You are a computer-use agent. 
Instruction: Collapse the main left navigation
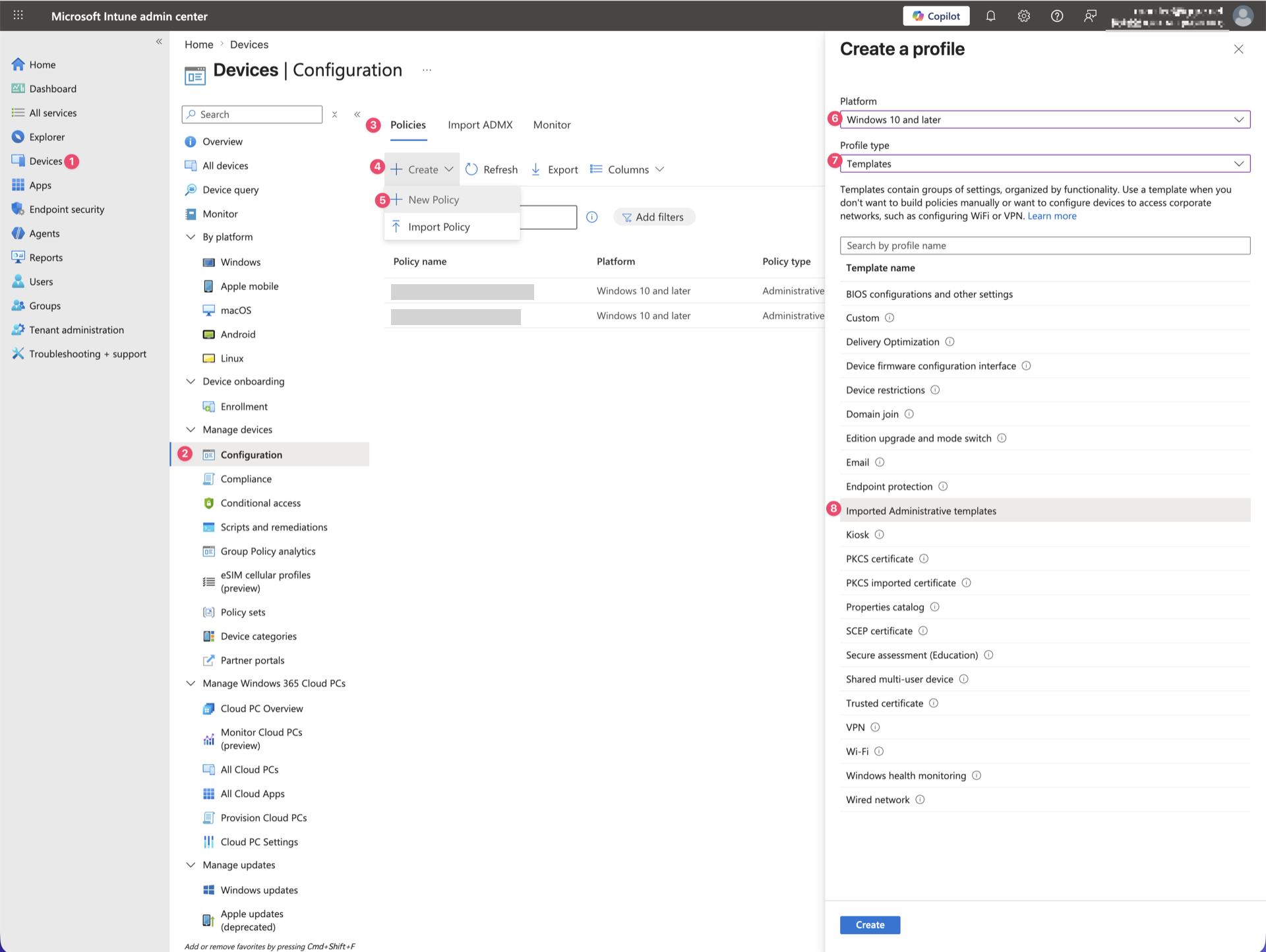[x=159, y=42]
